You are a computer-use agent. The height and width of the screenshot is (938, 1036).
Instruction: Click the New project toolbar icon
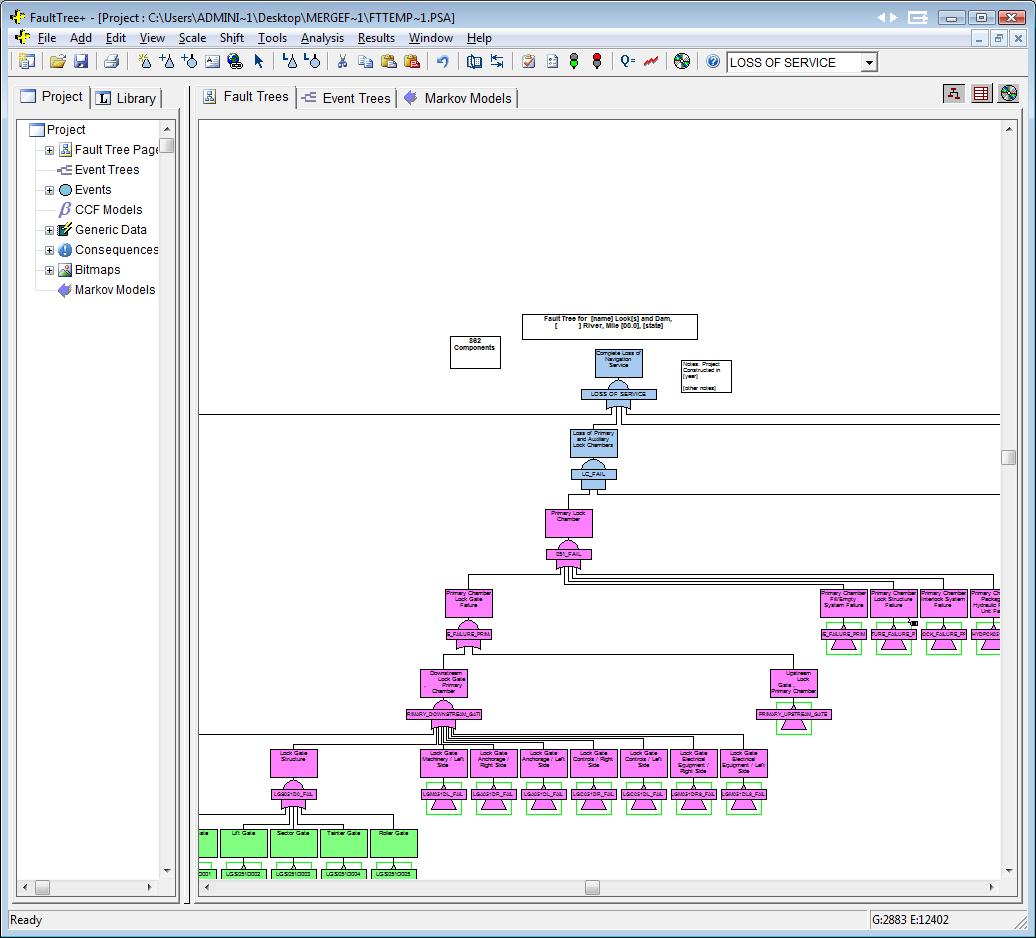27,61
